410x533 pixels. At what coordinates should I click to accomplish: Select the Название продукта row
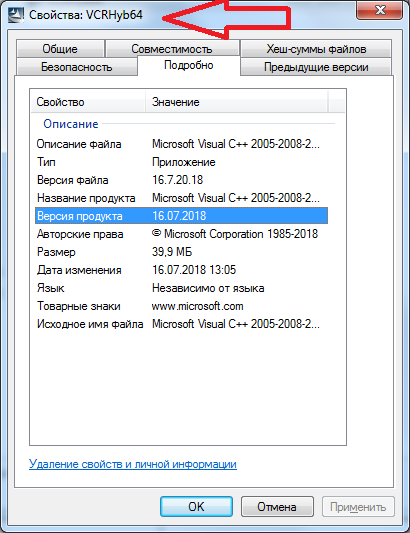tap(182, 198)
